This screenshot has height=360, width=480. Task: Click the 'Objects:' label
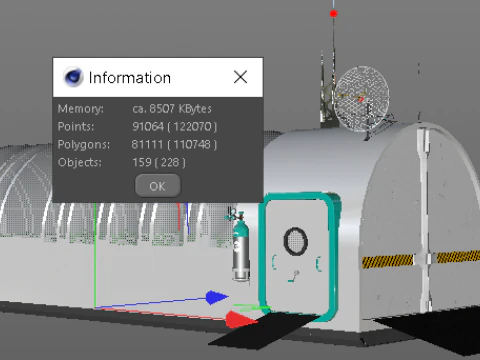[x=80, y=162]
